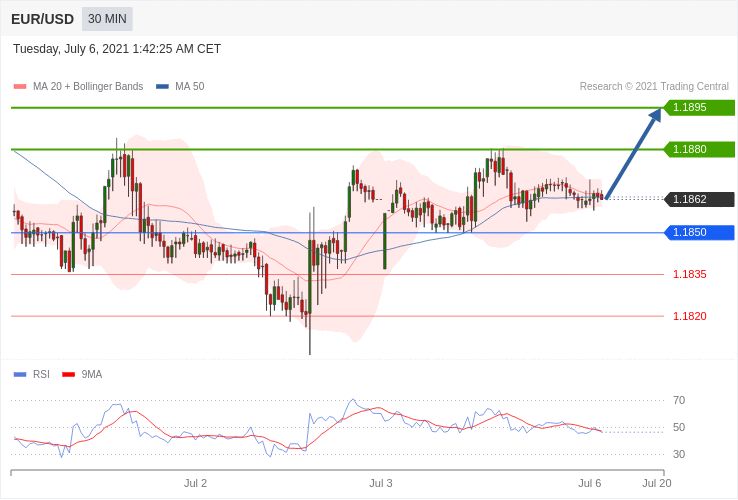This screenshot has height=500, width=738.
Task: Select the 1.1880 green resistance price tag
Action: tap(699, 149)
